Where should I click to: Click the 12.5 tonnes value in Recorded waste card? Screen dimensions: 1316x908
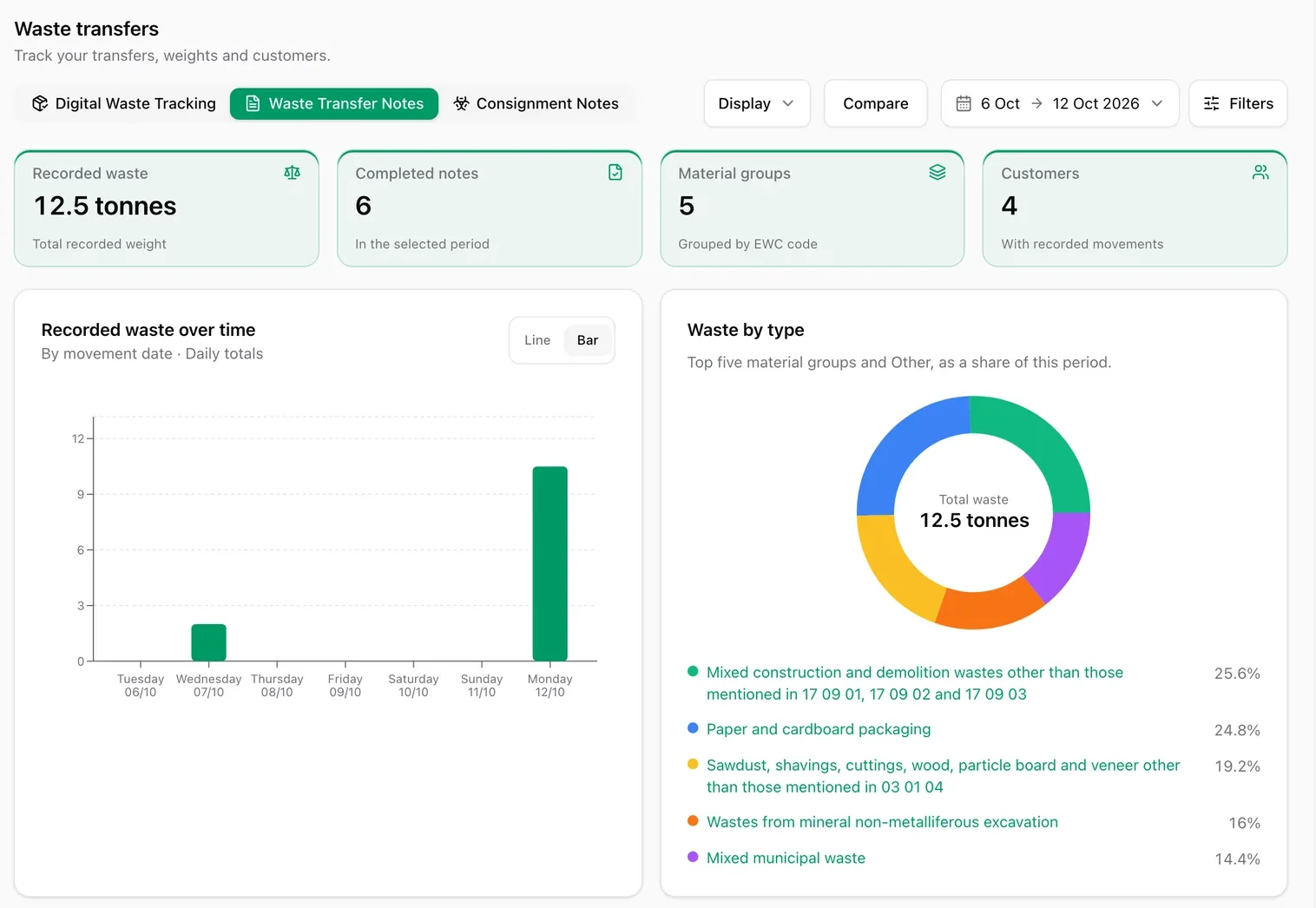click(105, 206)
